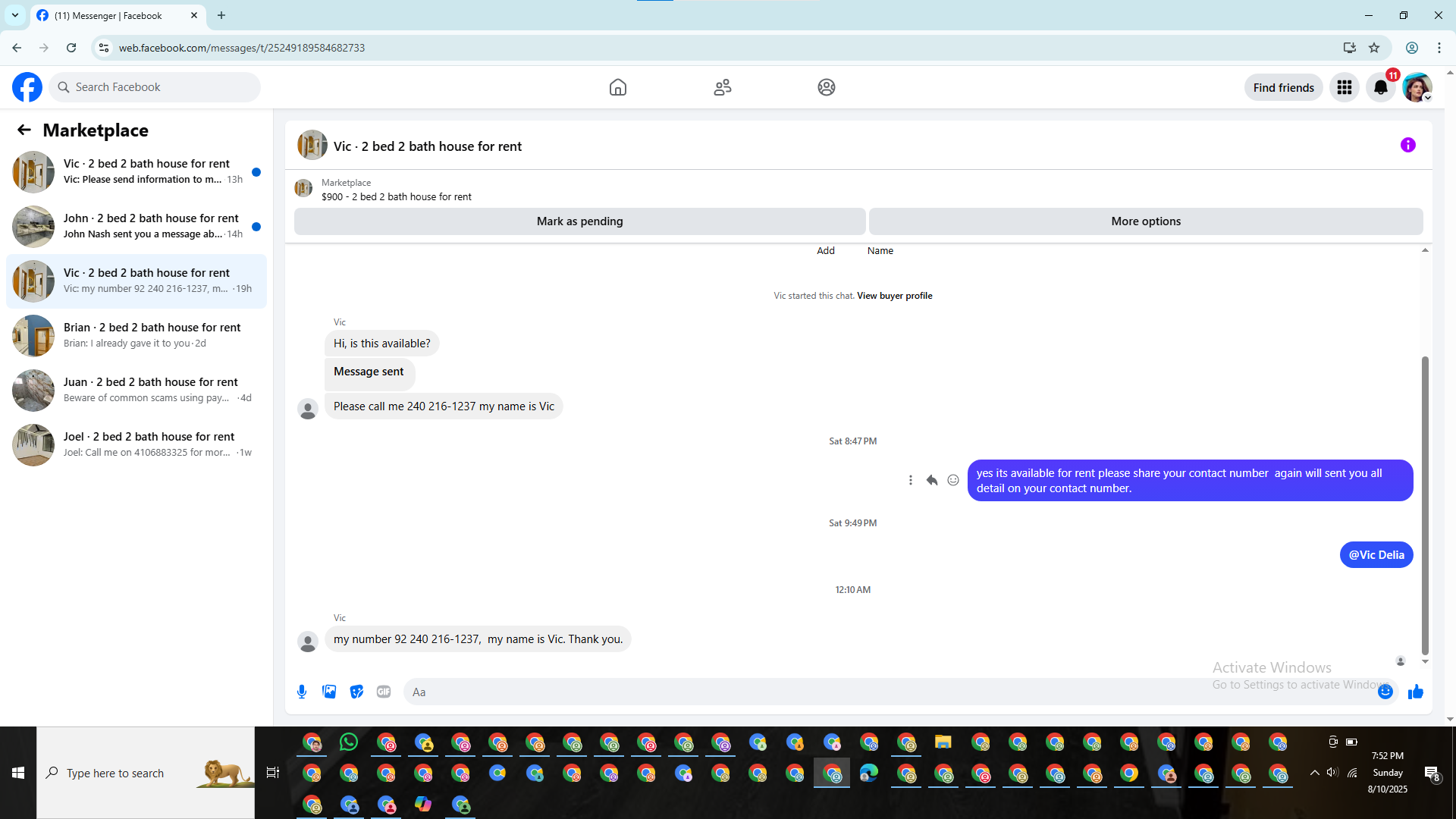Open more options for sent message
This screenshot has width=1456, height=819.
[911, 480]
